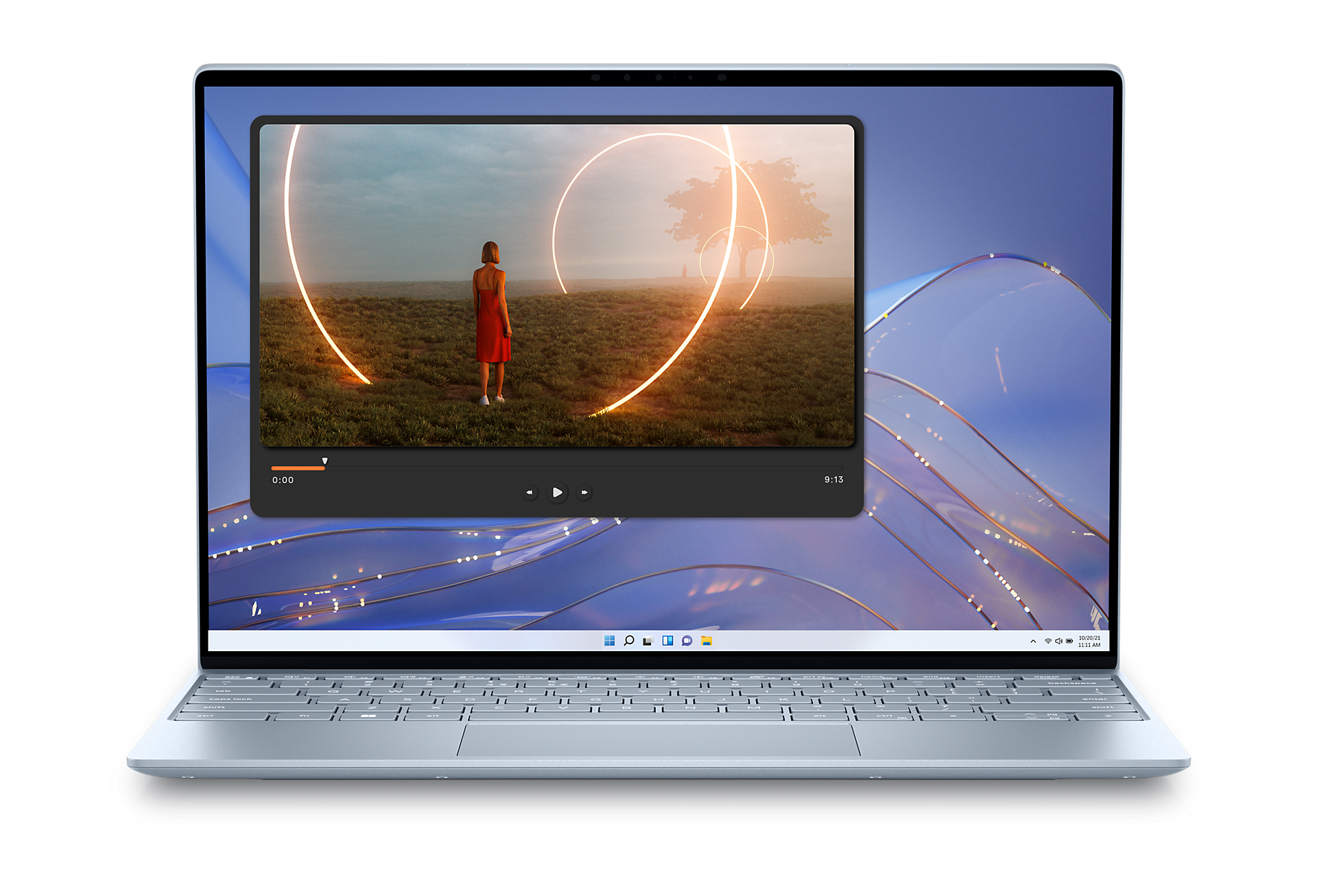Screen dimensions: 1317x896
Task: Launch Microsoft Teams Chat
Action: pos(686,640)
